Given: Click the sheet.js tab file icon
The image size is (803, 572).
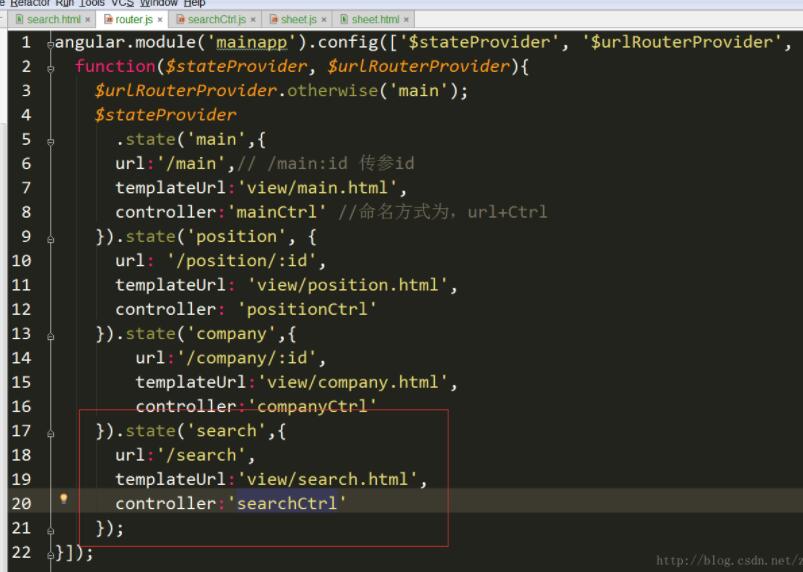Looking at the screenshot, I should pos(274,19).
